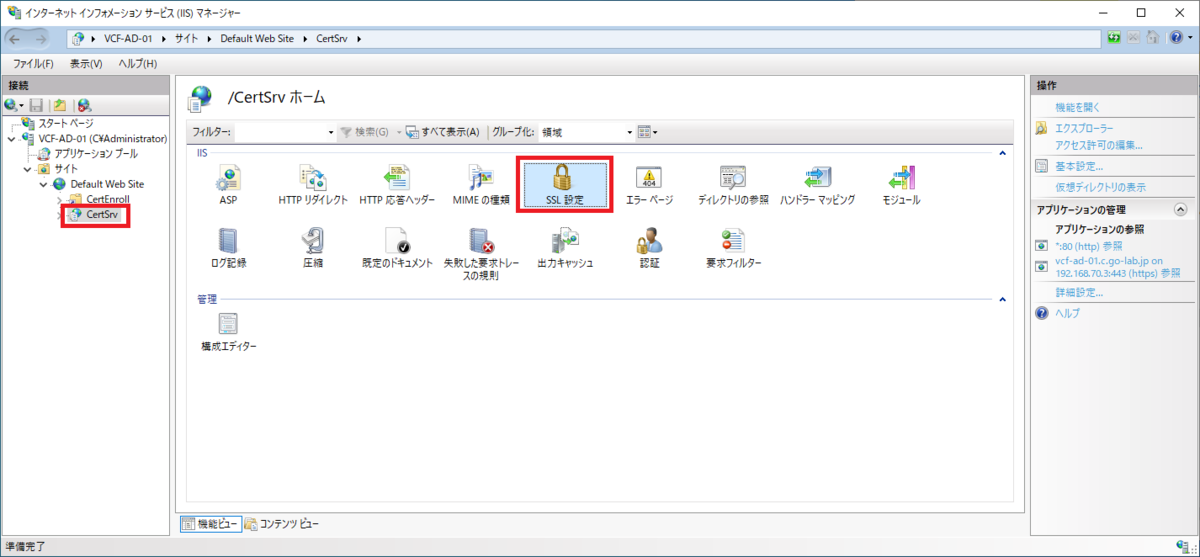Switch to コンテンツ ビュー tab

tap(281, 524)
